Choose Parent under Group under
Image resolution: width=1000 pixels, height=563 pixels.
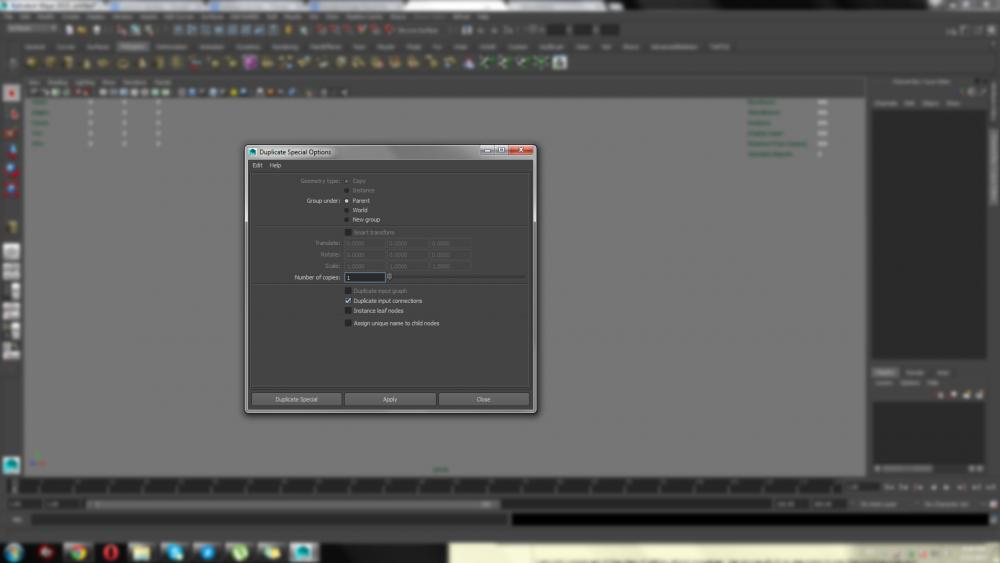pyautogui.click(x=347, y=201)
